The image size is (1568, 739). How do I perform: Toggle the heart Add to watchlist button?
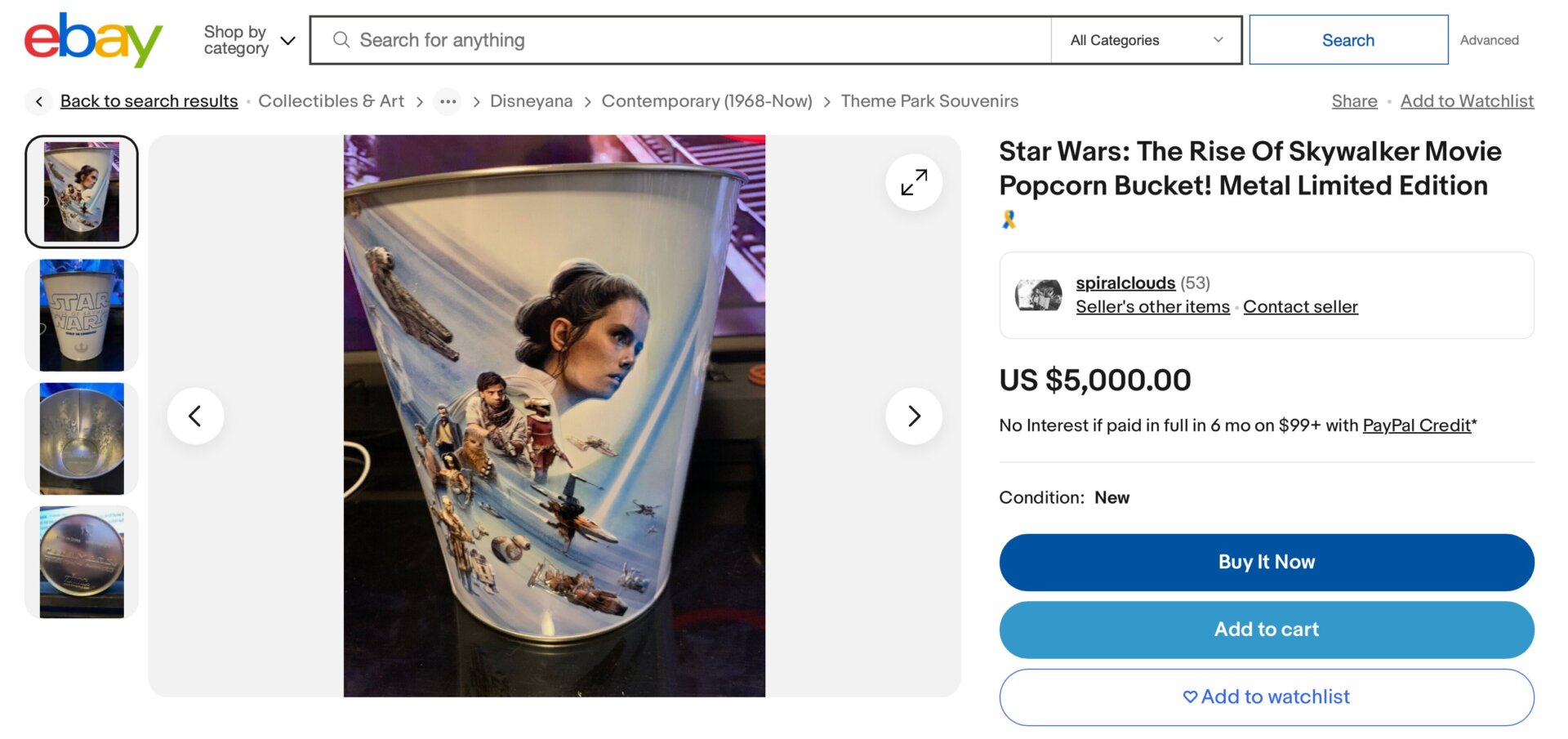pos(1266,697)
